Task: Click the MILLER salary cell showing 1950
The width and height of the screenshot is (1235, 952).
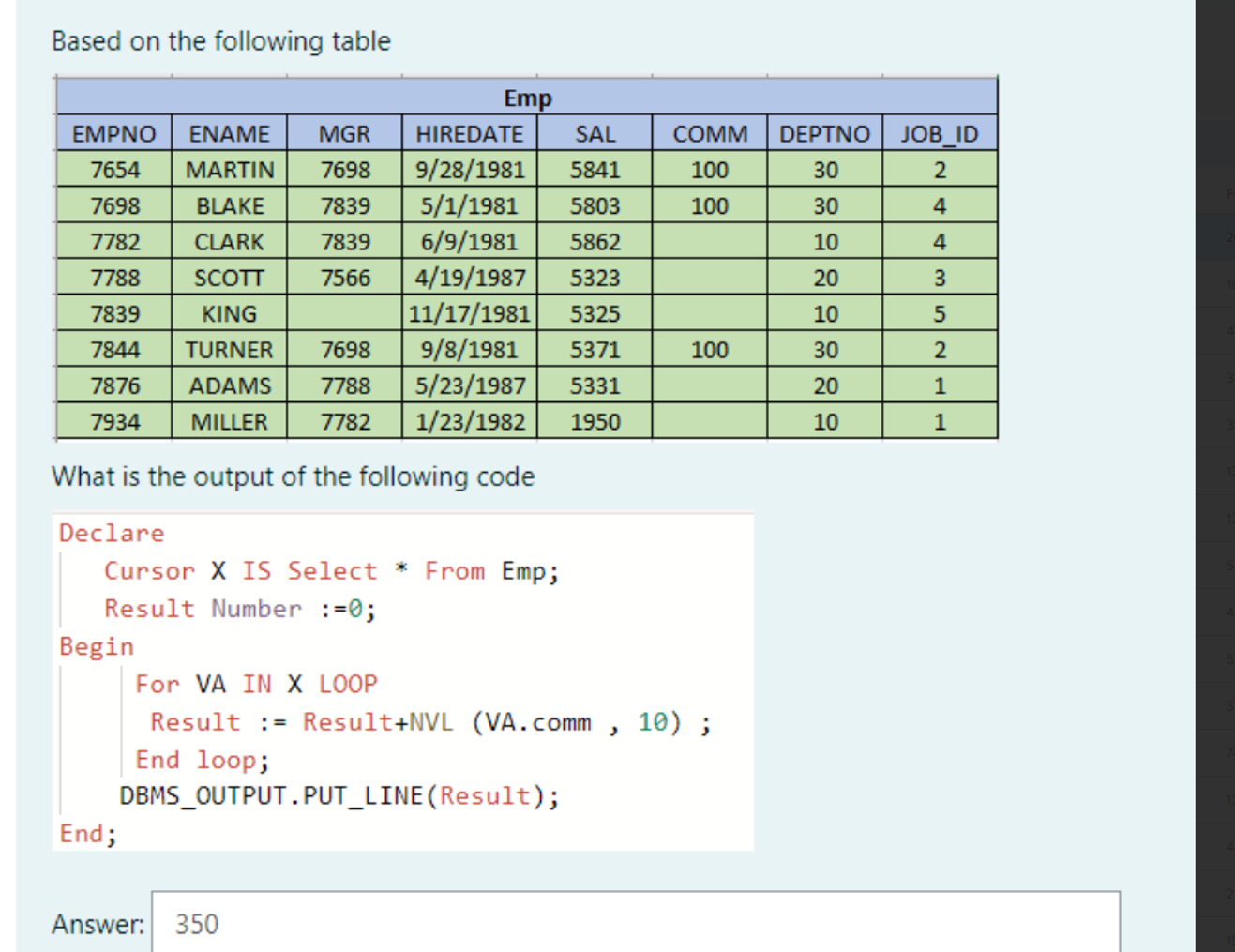Action: [x=595, y=421]
